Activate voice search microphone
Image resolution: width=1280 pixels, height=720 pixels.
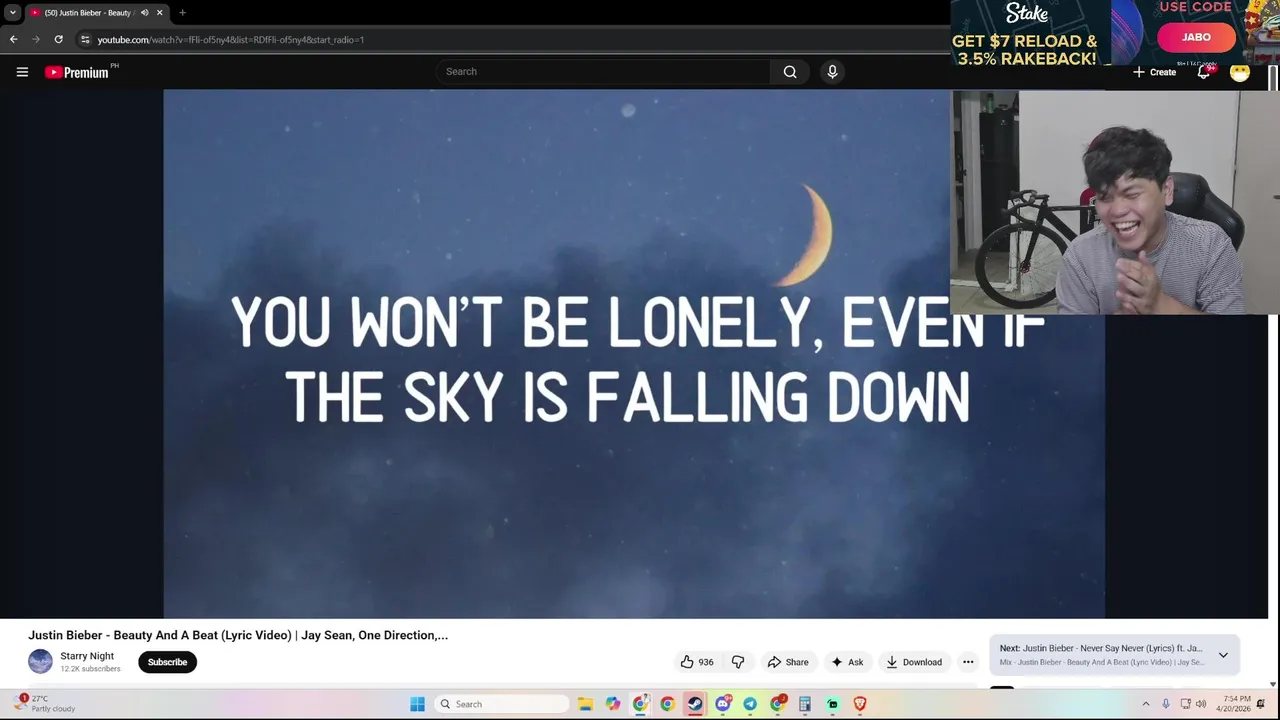(x=832, y=72)
